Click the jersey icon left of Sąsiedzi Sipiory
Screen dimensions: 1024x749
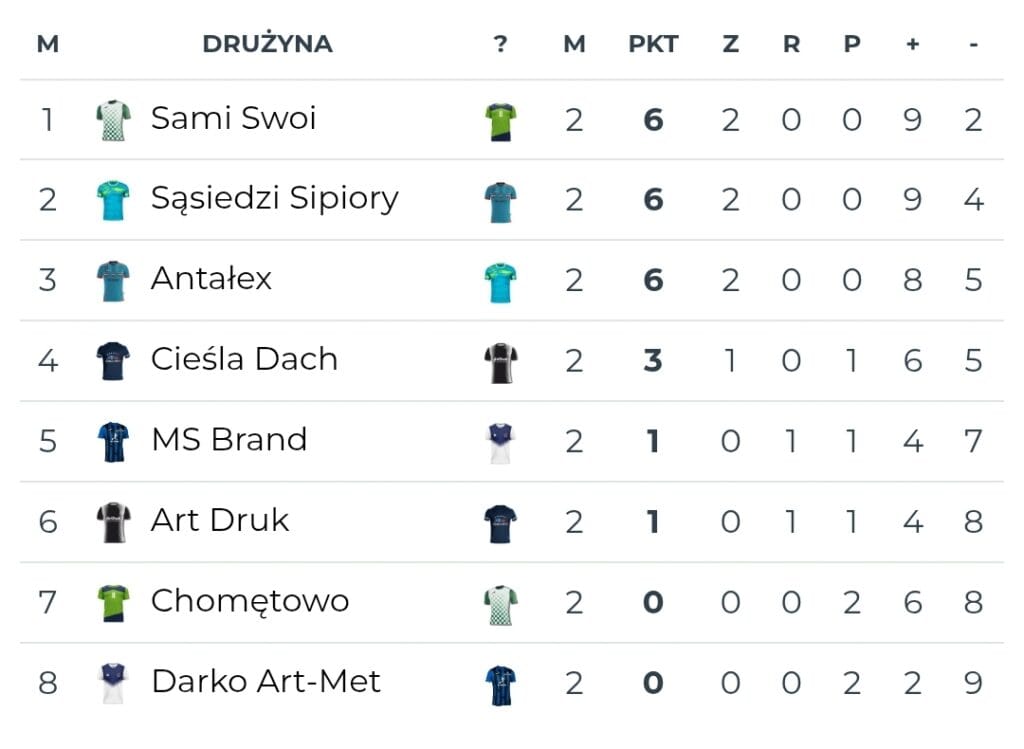(113, 200)
